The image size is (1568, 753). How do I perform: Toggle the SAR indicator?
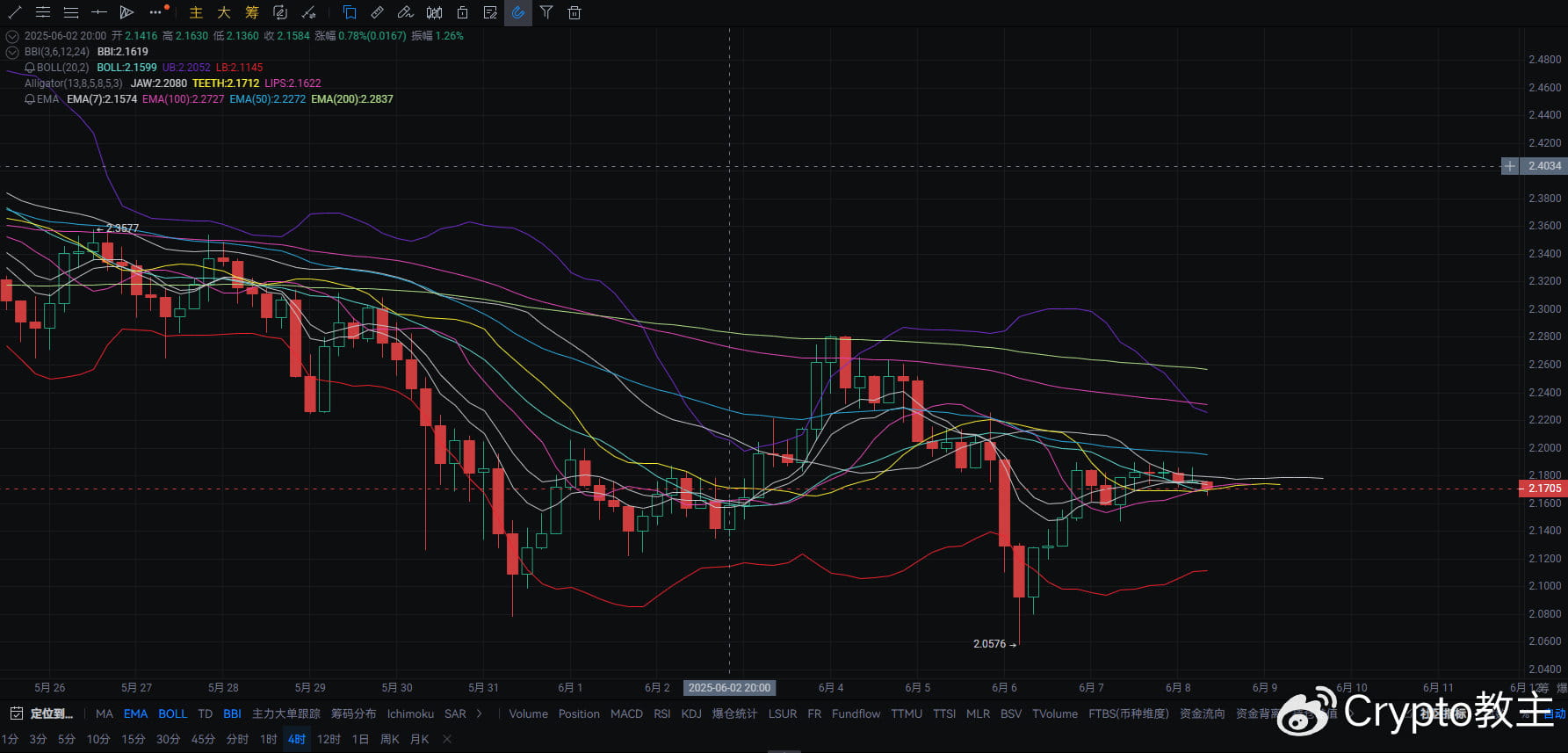coord(455,713)
